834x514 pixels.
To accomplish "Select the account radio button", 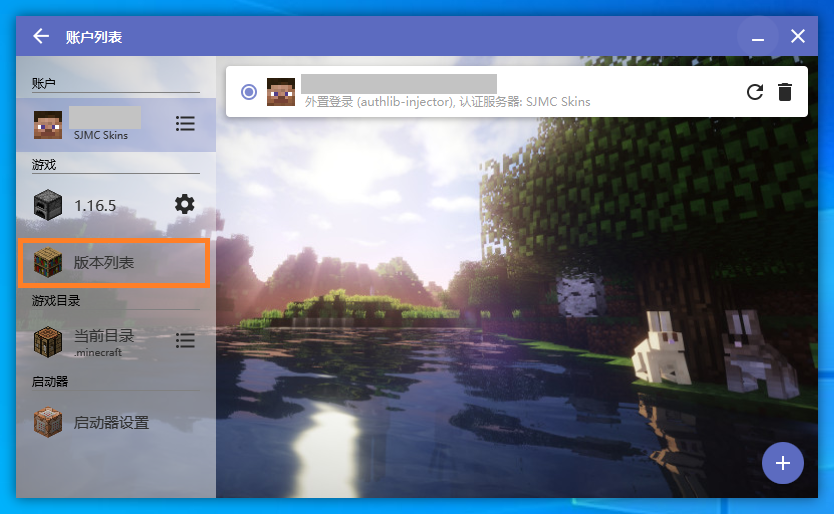I will [248, 92].
